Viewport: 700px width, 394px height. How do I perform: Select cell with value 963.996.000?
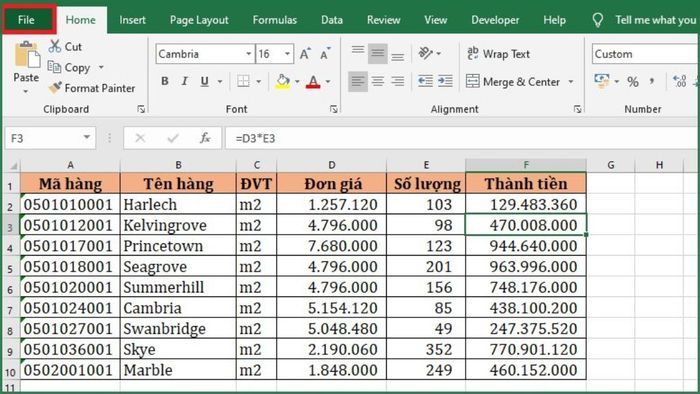(x=526, y=266)
